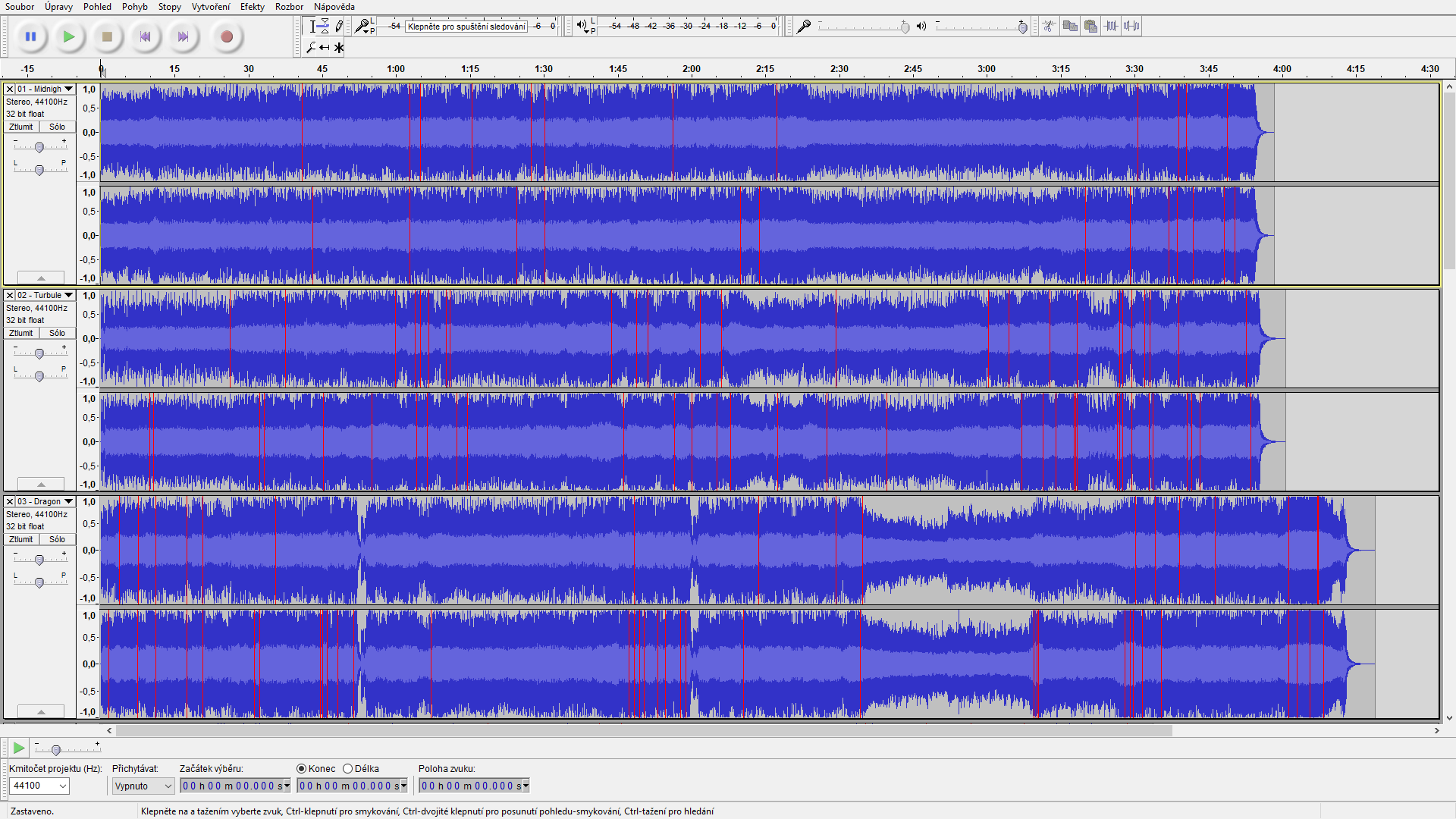Open the Rozbor menu
Viewport: 1456px width, 819px height.
(289, 7)
